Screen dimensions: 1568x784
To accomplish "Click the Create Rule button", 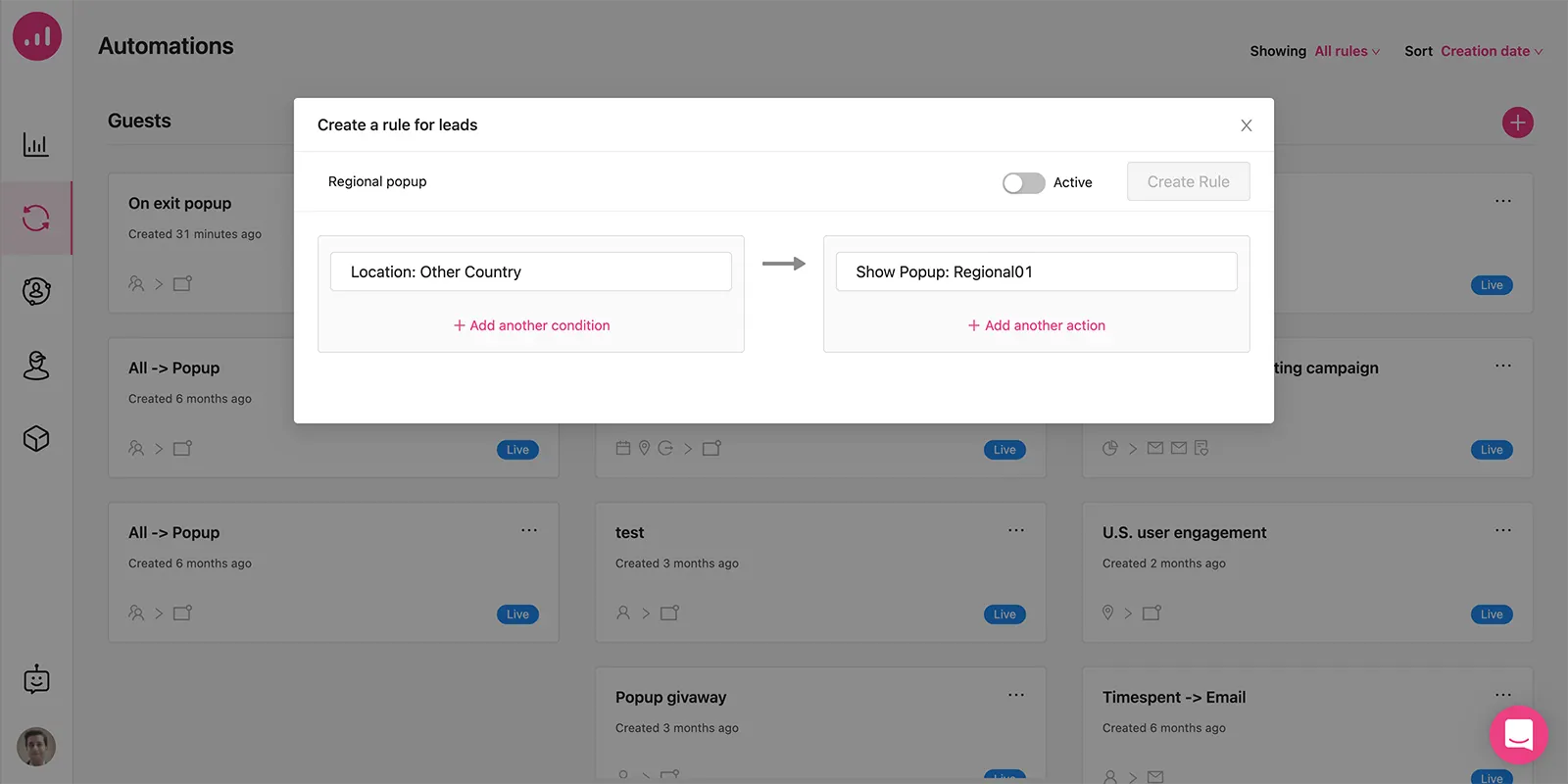I will click(1188, 181).
